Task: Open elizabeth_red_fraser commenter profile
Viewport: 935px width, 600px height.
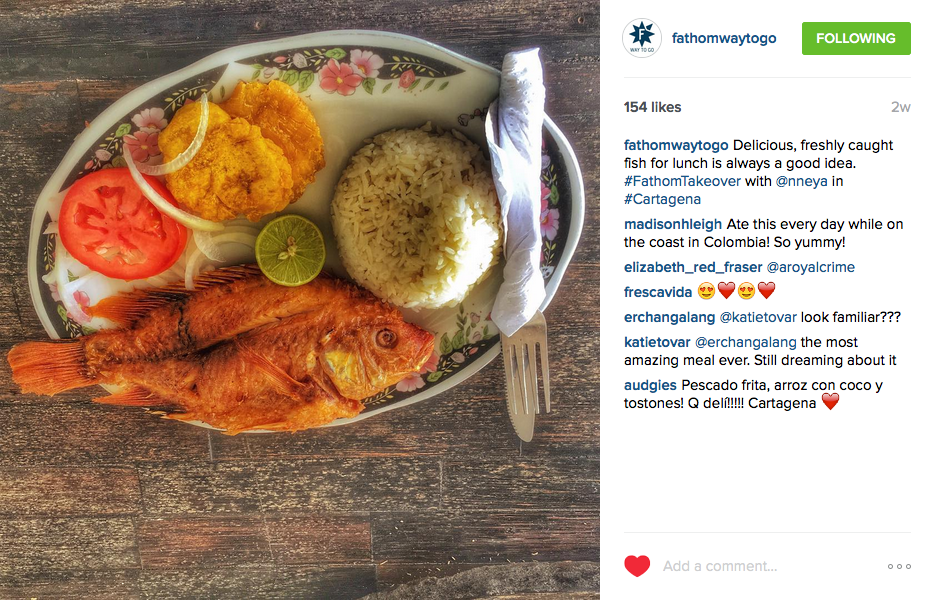Action: [x=693, y=267]
